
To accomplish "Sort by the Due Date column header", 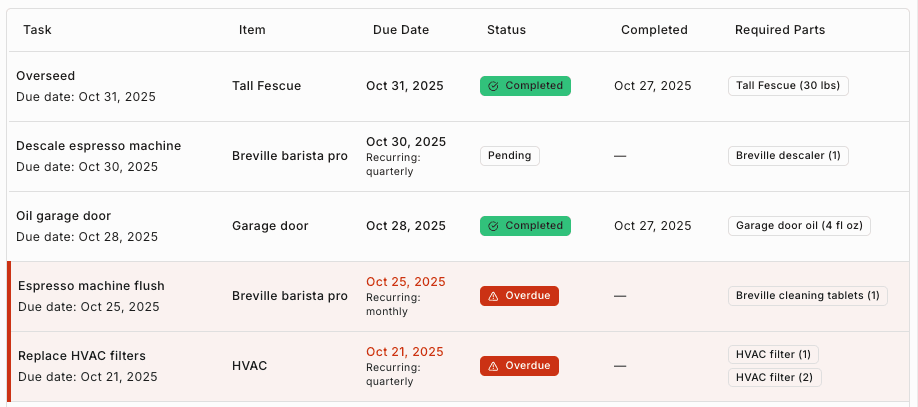I will click(x=401, y=30).
